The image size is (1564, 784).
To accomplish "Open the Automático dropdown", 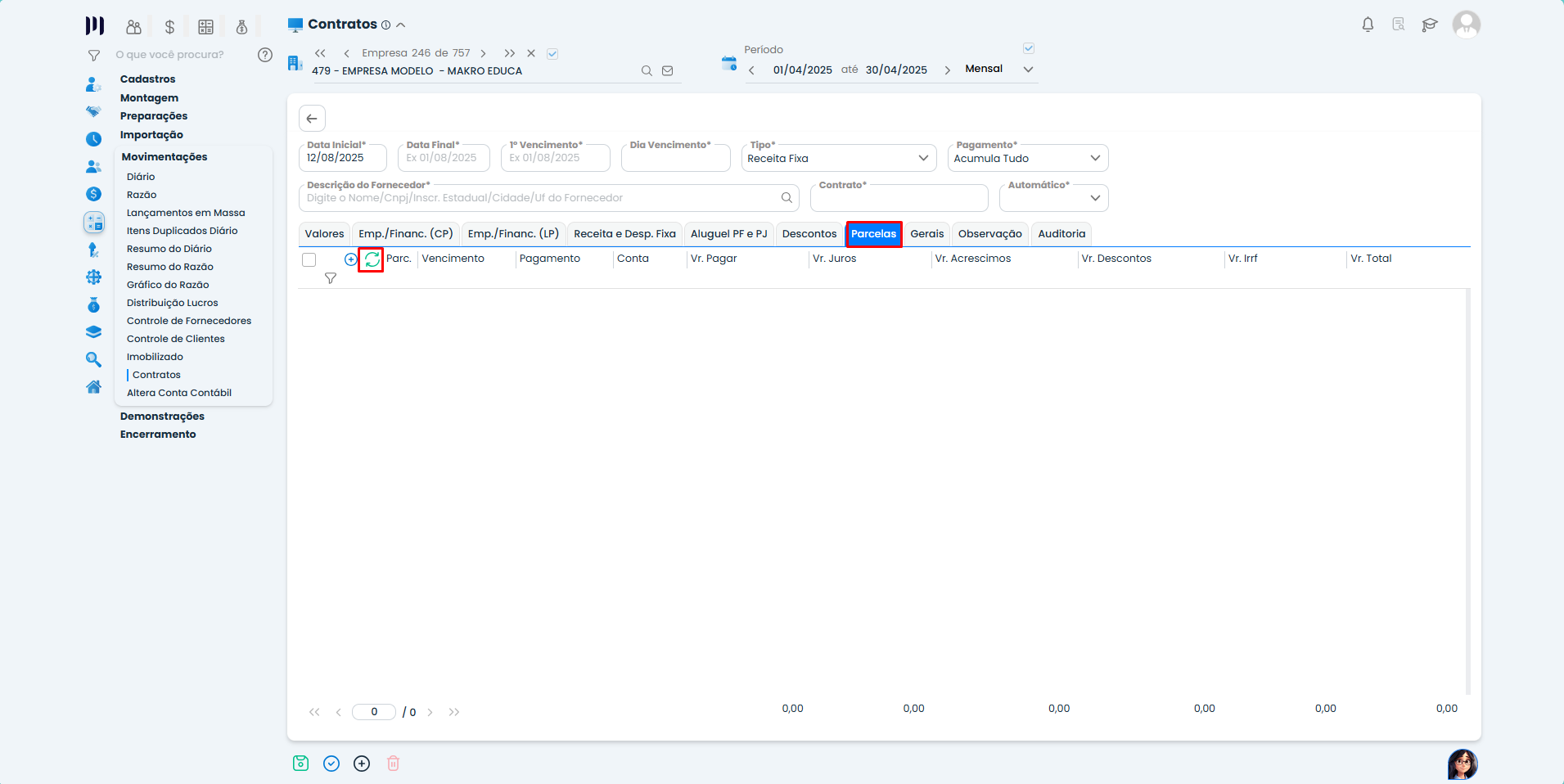I will point(1053,198).
